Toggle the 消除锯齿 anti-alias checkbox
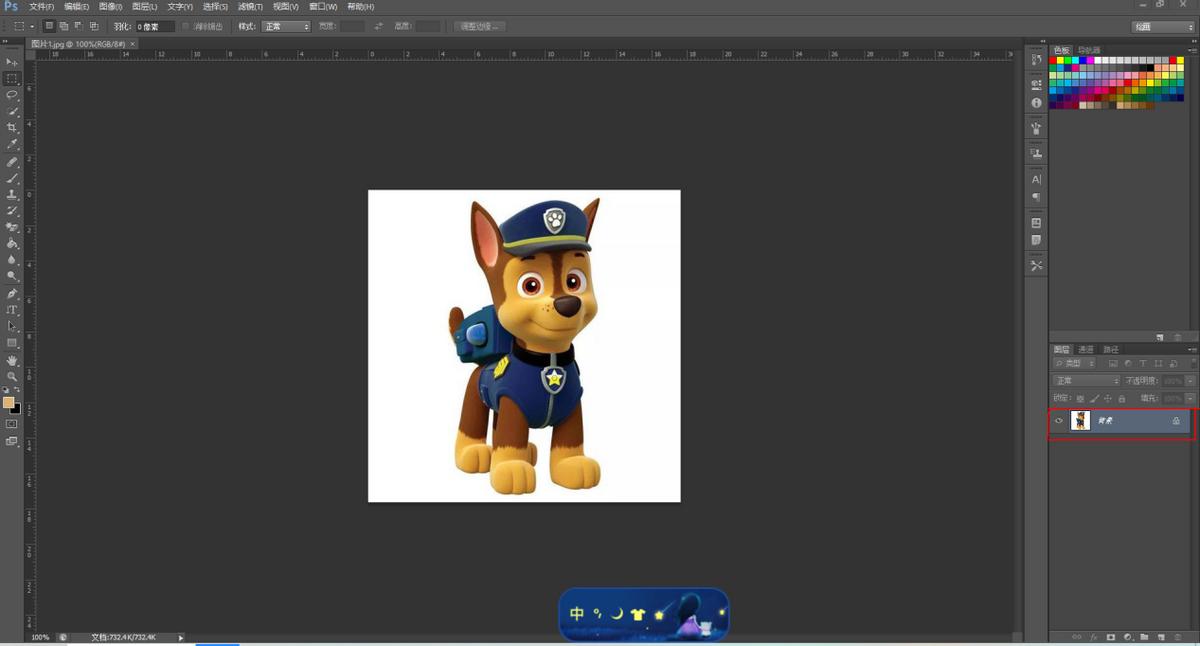Viewport: 1200px width, 646px height. [186, 26]
